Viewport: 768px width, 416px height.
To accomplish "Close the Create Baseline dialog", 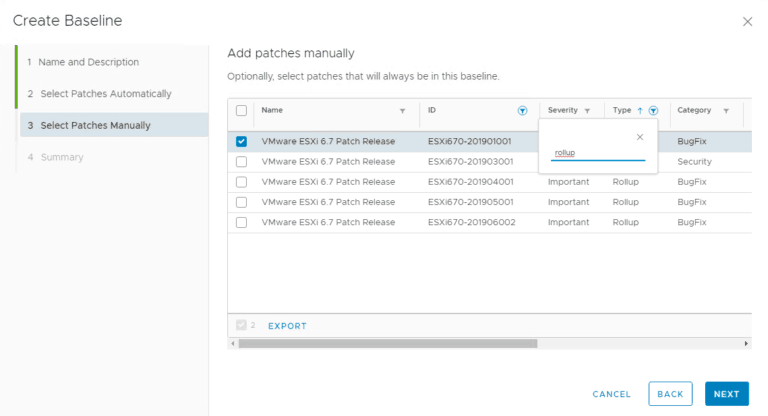I will coord(747,21).
